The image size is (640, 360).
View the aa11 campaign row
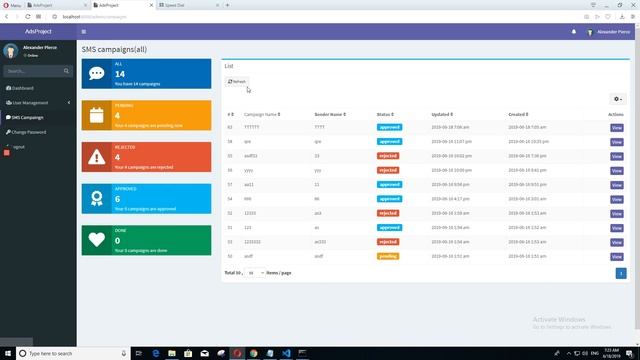point(617,185)
